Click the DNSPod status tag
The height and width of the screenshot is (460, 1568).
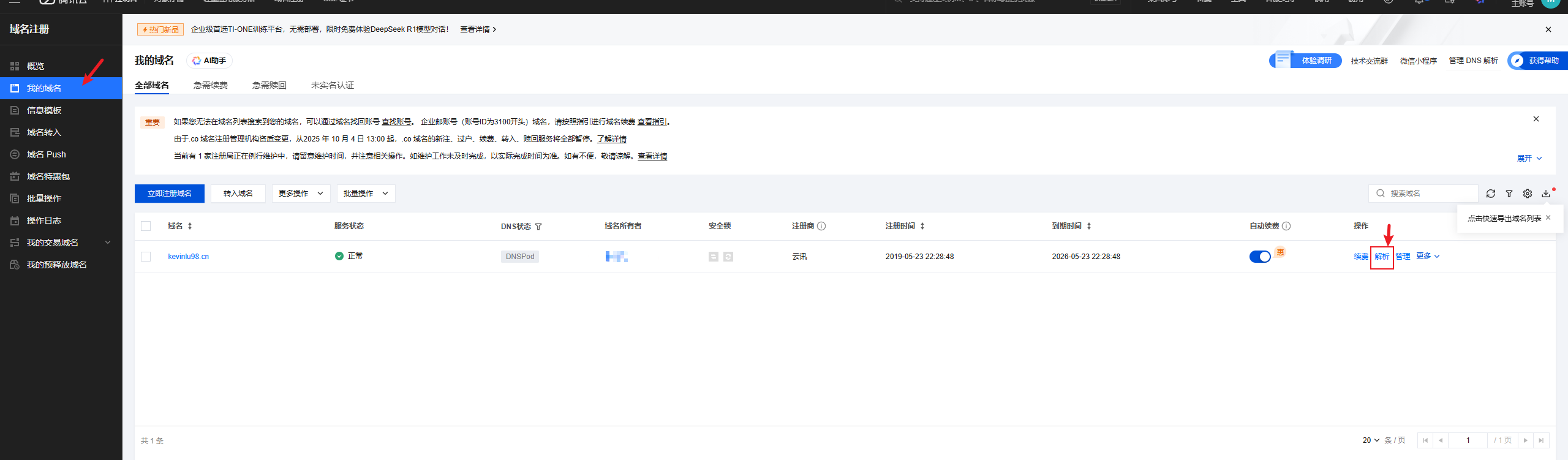[x=520, y=257]
